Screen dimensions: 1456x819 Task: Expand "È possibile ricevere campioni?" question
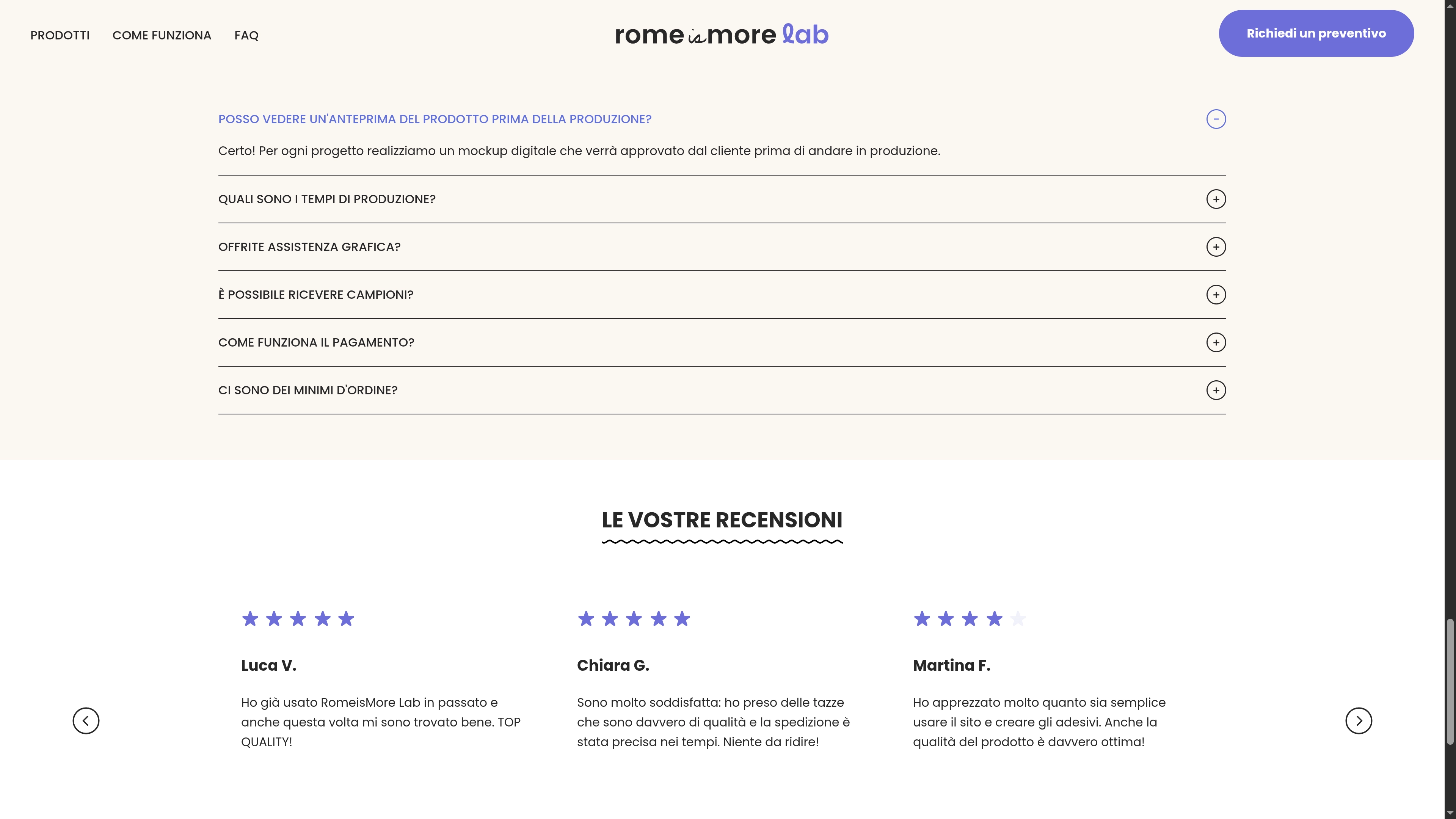click(x=315, y=295)
